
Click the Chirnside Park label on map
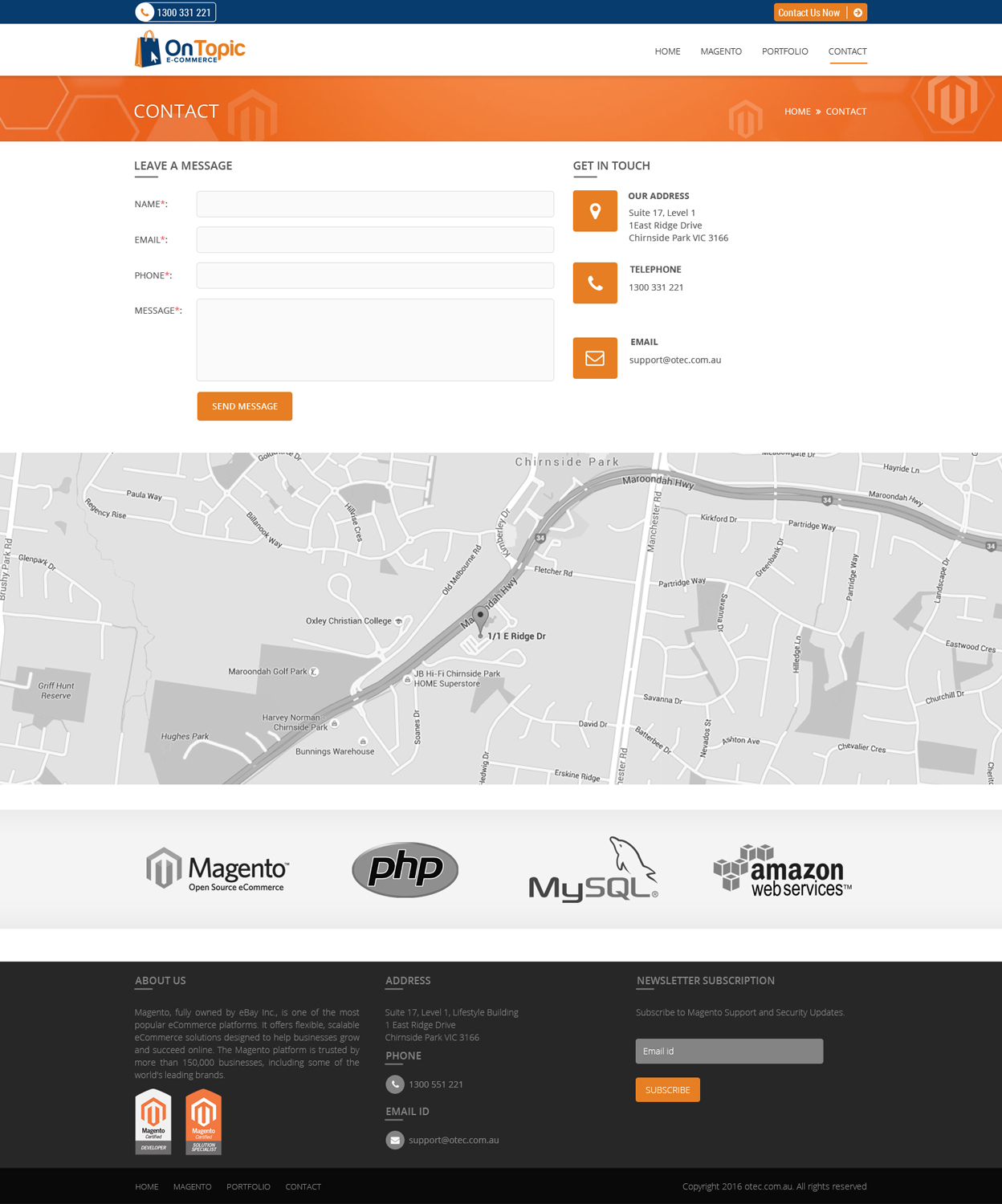click(567, 462)
